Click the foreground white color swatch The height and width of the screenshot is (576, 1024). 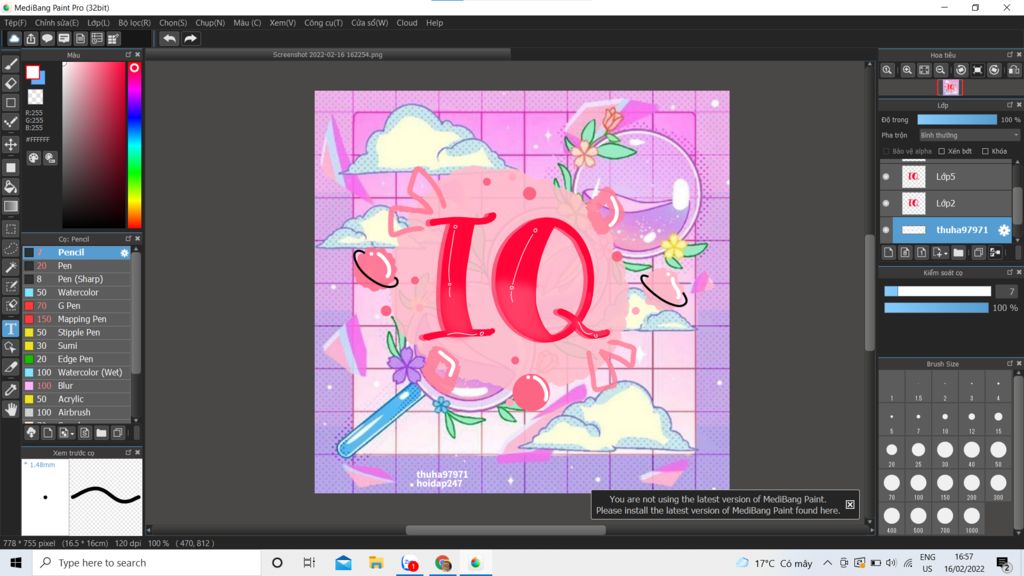coord(32,72)
